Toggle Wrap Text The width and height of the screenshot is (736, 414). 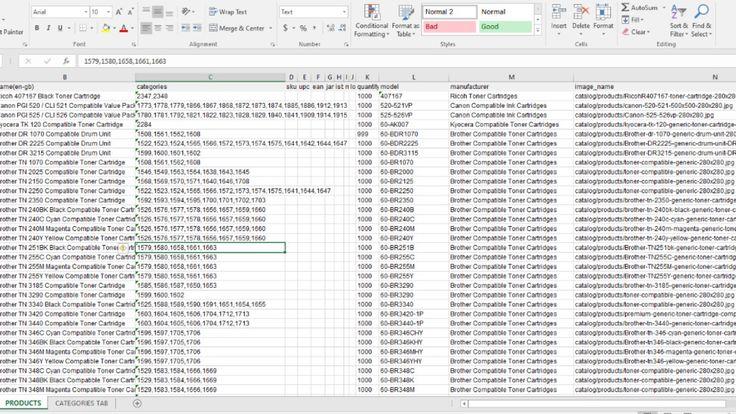click(x=228, y=12)
